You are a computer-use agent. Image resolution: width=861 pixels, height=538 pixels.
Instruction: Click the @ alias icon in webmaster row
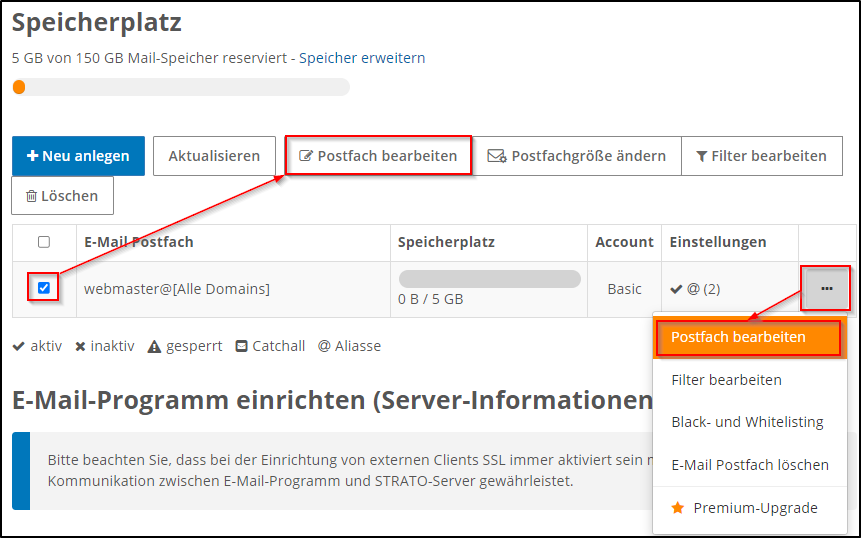tap(693, 289)
